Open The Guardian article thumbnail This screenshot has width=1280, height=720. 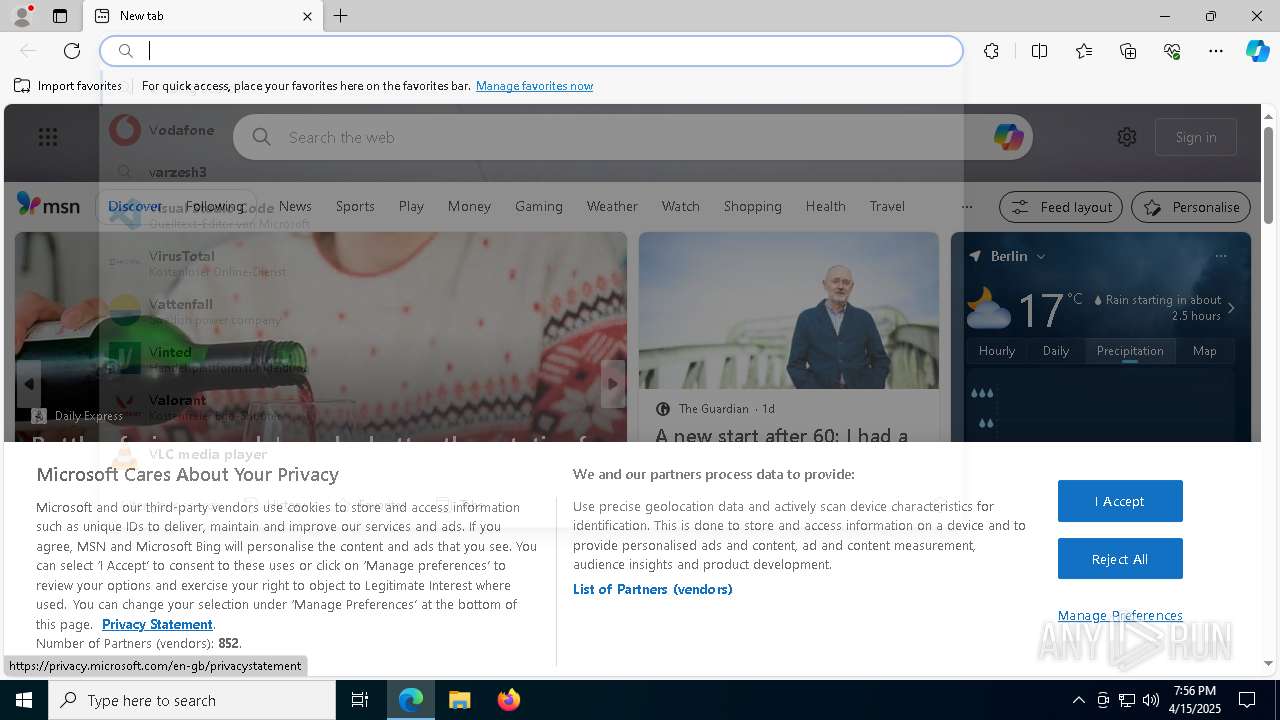[x=789, y=310]
